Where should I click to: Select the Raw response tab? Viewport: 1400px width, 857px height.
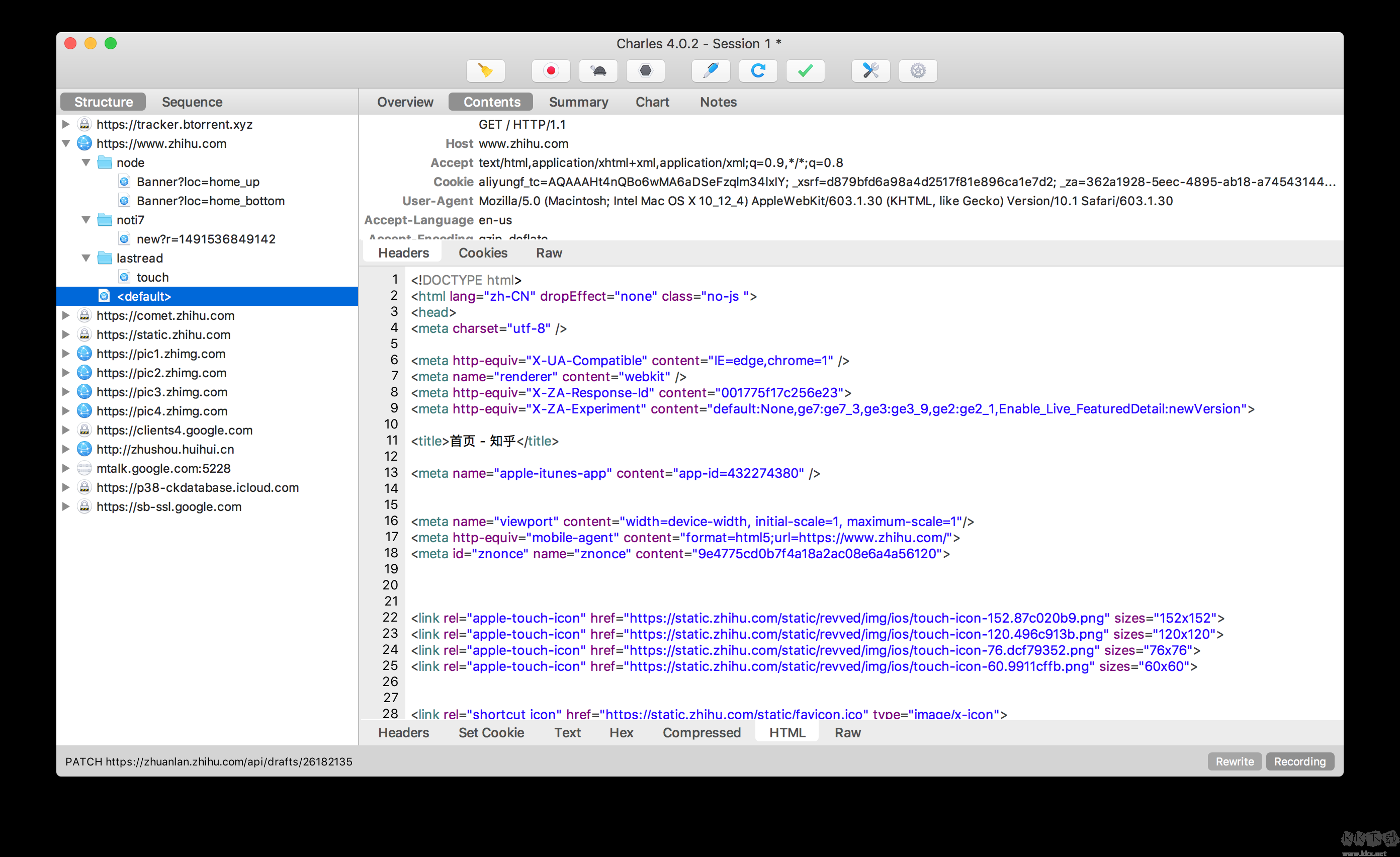844,732
